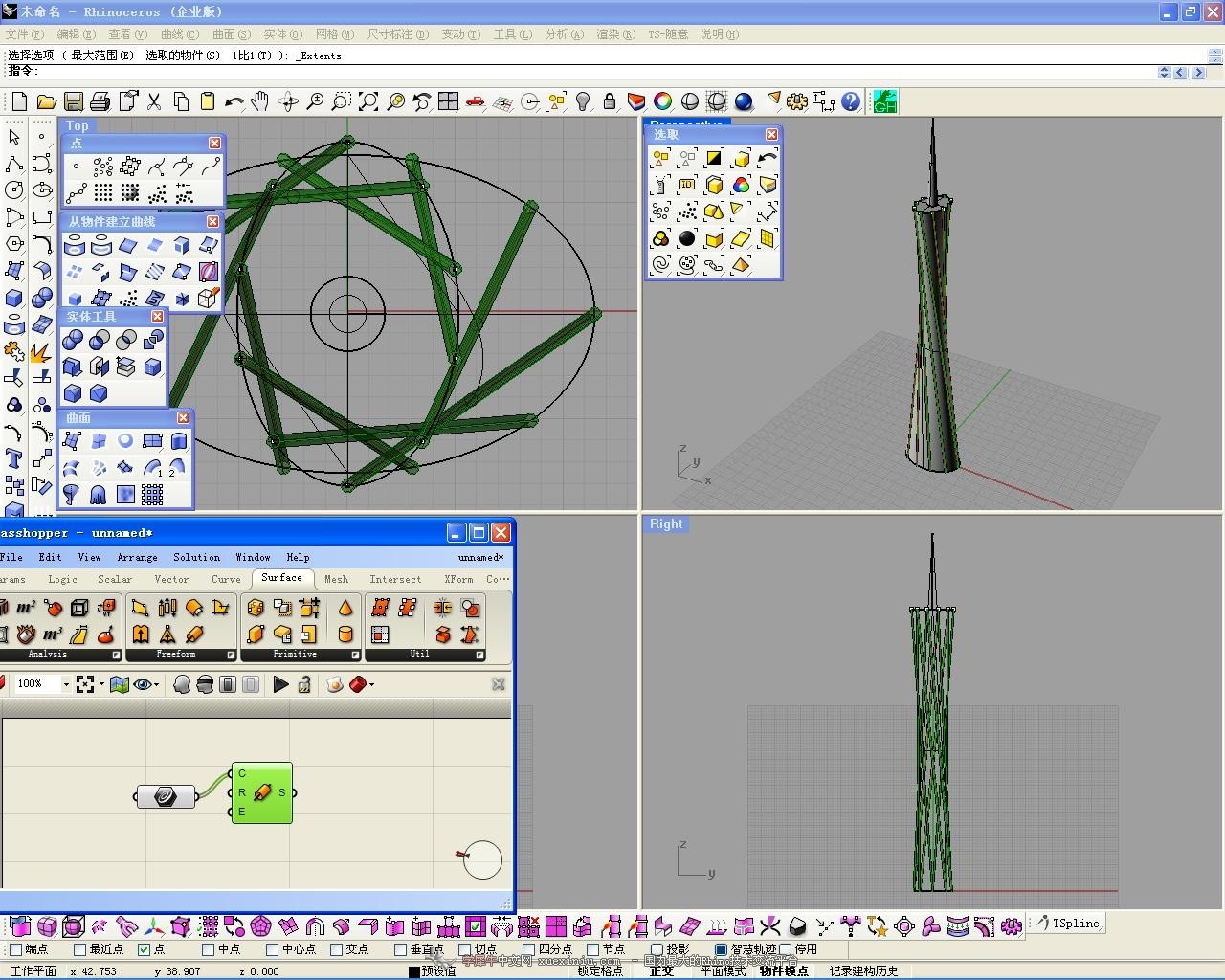1225x980 pixels.
Task: Click 记录建构历史 in the status bar
Action: [863, 970]
